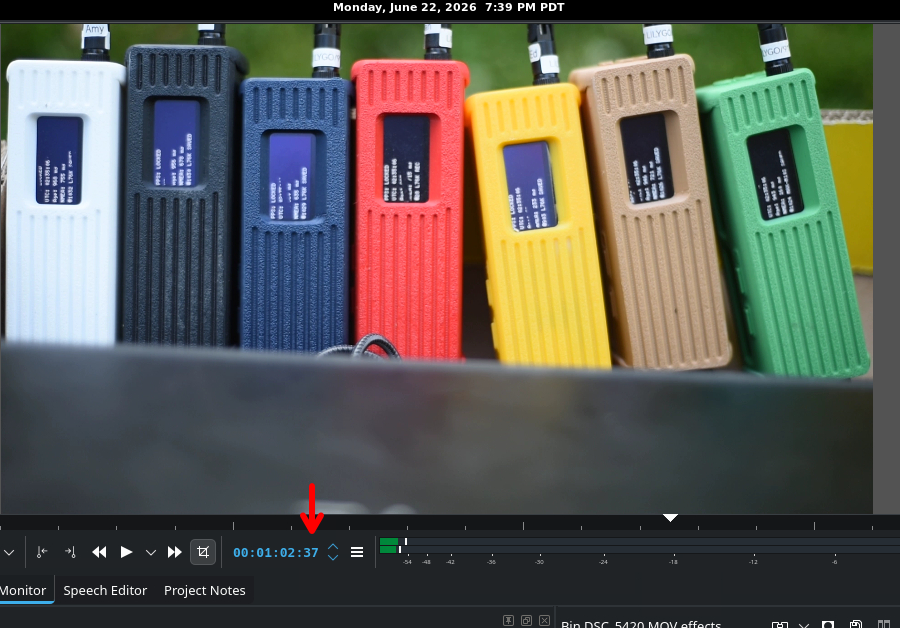The image size is (900, 628).
Task: Increase timecode with the up arrow
Action: pos(333,547)
